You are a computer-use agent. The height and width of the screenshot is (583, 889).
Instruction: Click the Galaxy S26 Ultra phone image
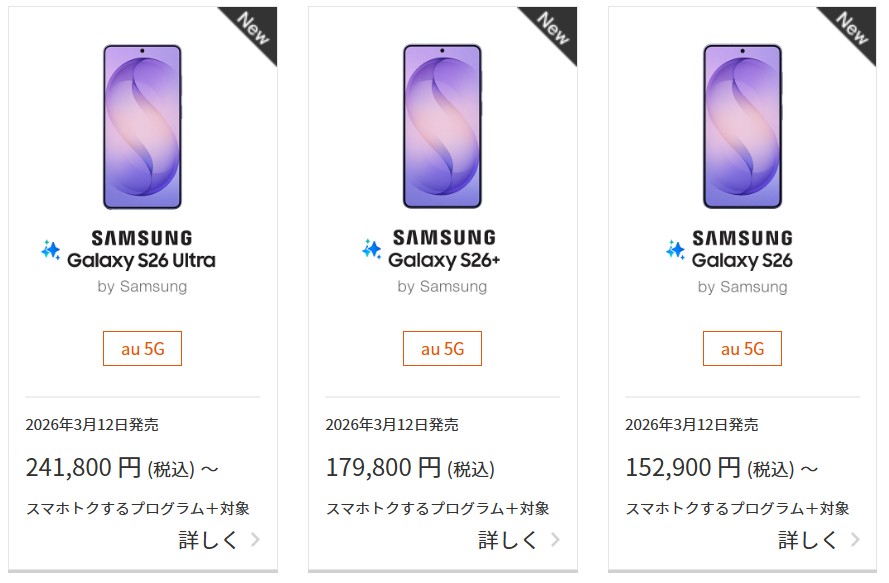(142, 126)
